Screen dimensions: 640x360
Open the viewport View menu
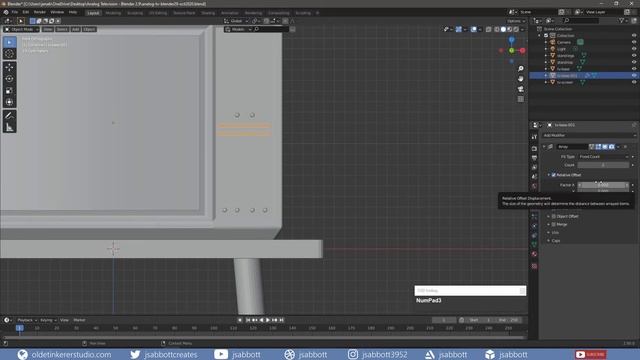tap(48, 29)
